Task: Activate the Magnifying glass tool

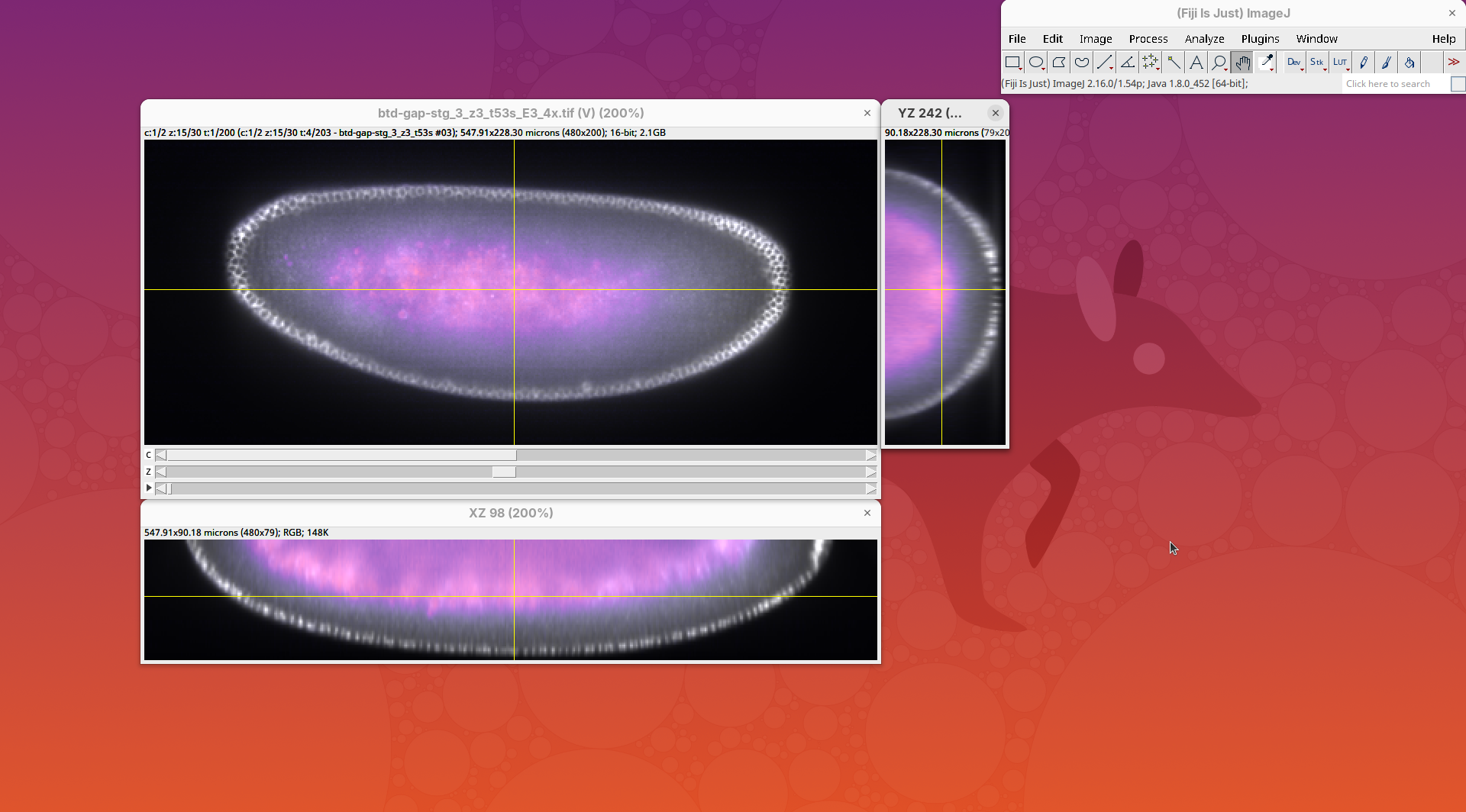Action: [1219, 63]
